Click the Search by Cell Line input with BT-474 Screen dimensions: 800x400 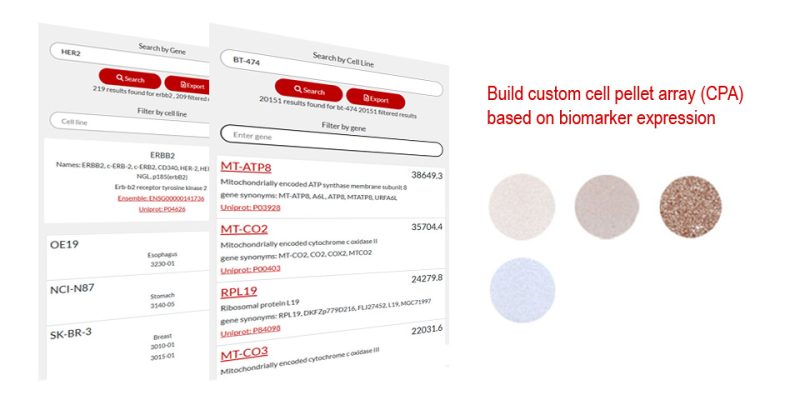(332, 73)
